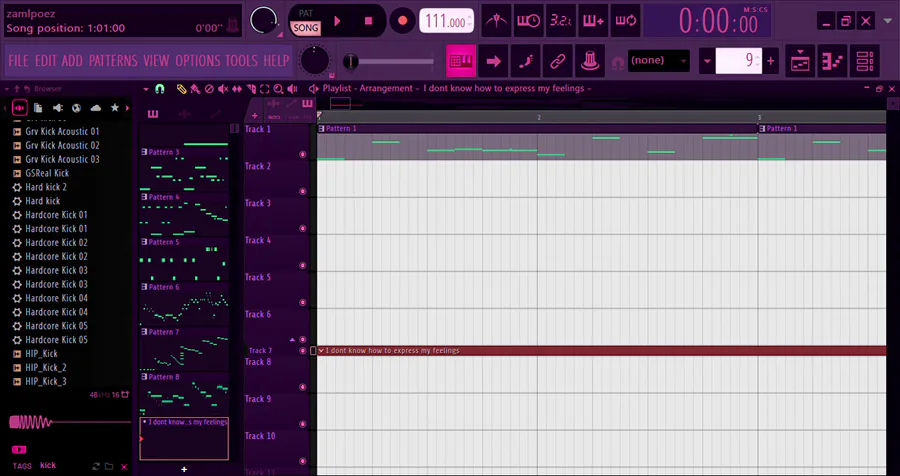The height and width of the screenshot is (476, 900).
Task: Click the Stop playback button
Action: tap(368, 21)
